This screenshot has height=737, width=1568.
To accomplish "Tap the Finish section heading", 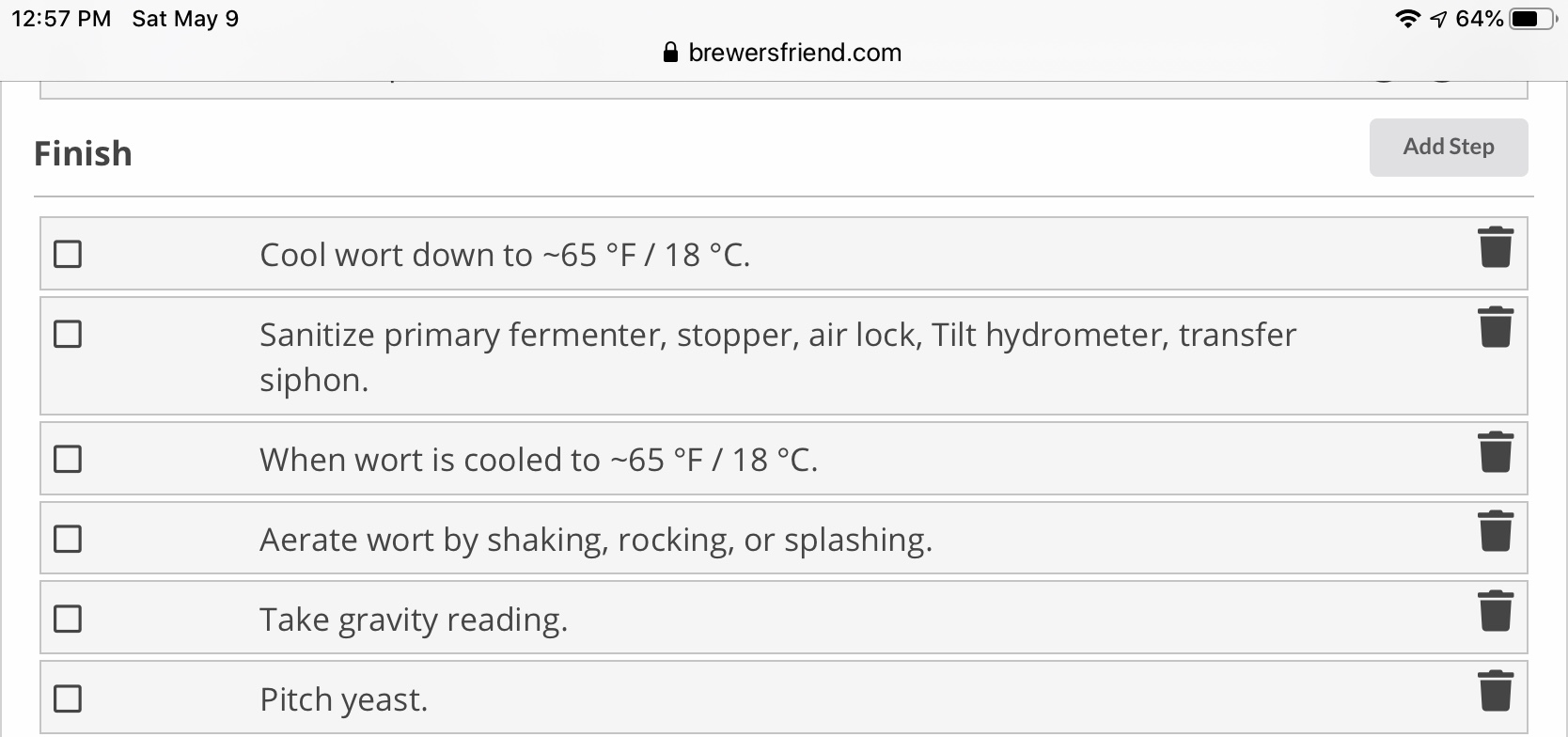I will [x=83, y=153].
